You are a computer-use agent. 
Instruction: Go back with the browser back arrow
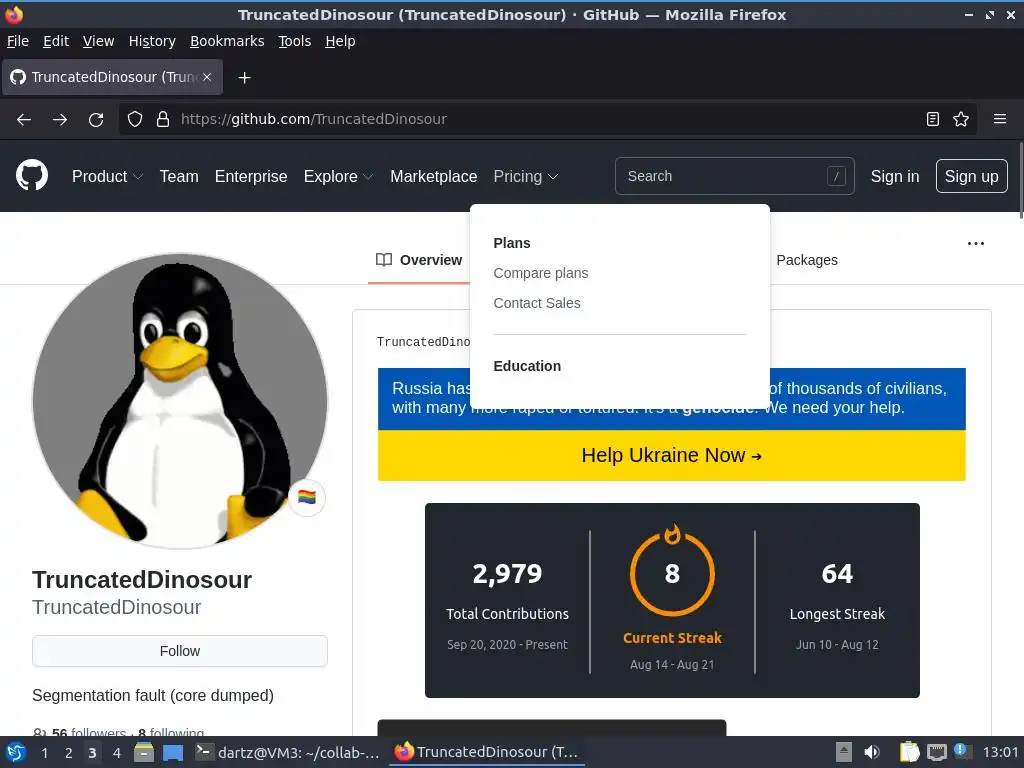pyautogui.click(x=24, y=120)
